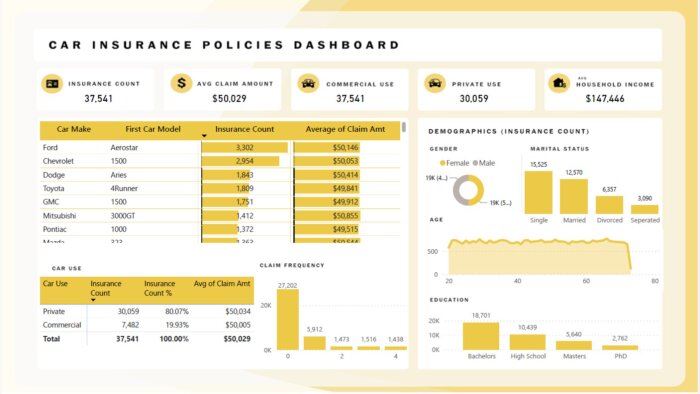Select the Mitsubishi row
Screen dimensions: 700x394
pyautogui.click(x=220, y=216)
